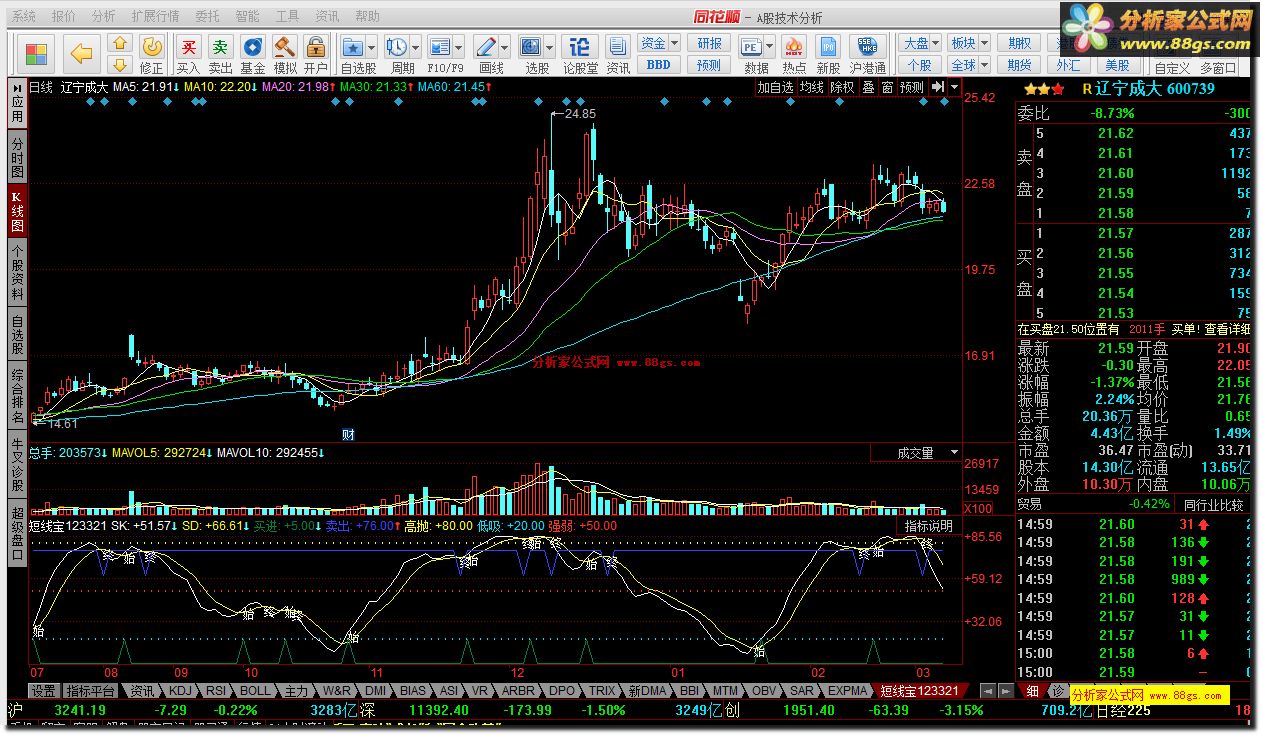
Task: Open the 扩展行情 menu
Action: point(155,16)
